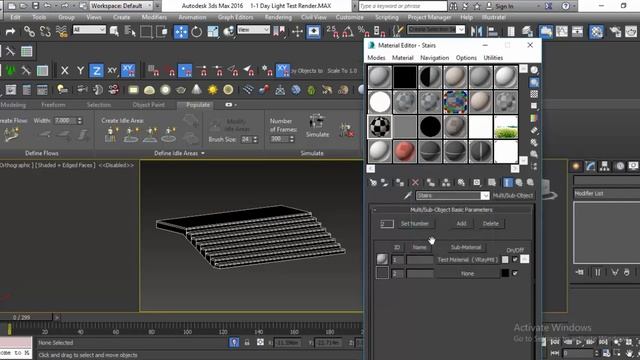Click the red X Reset Map icon
The width and height of the screenshot is (640, 360).
tap(415, 183)
